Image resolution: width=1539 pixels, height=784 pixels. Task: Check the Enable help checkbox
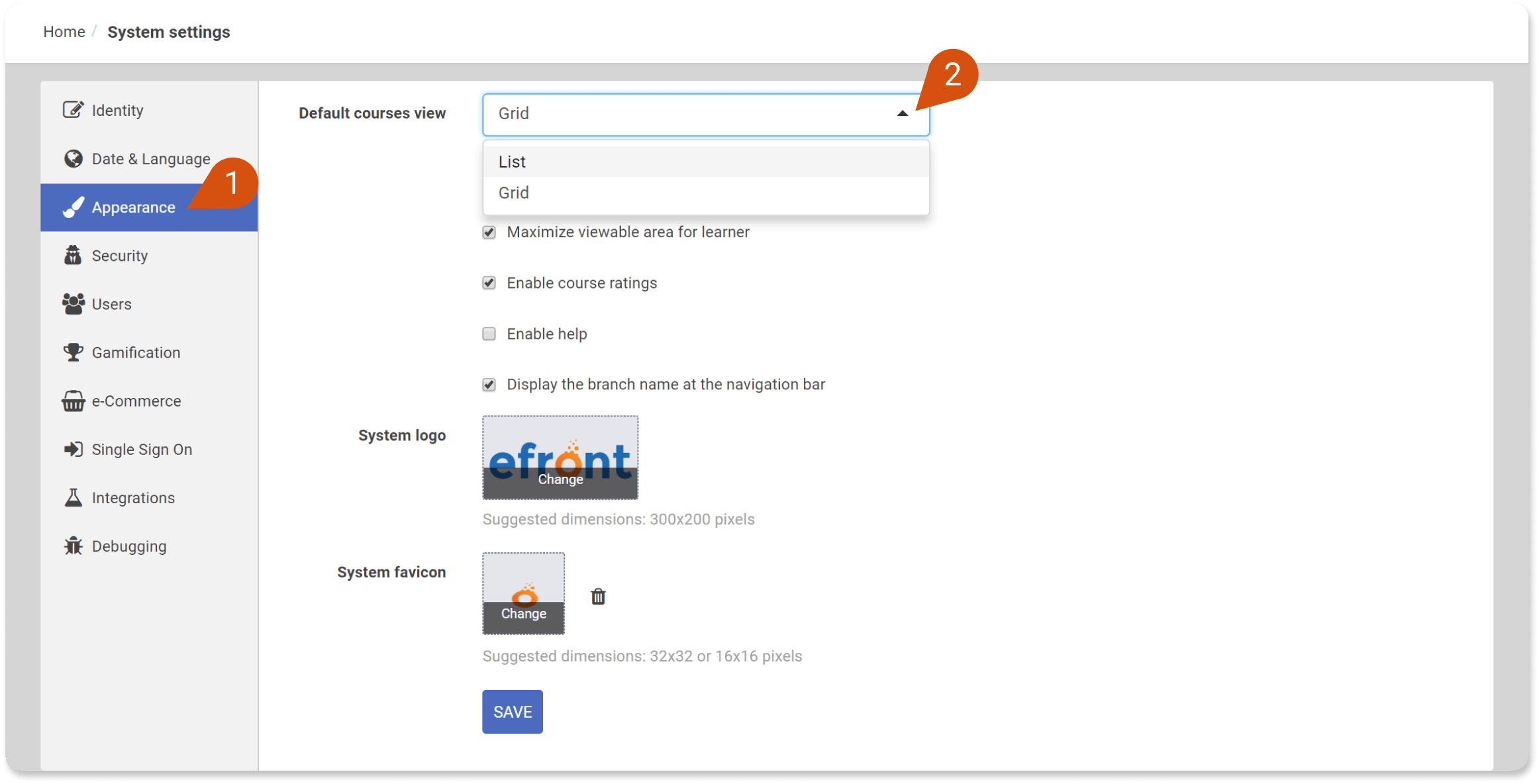[489, 334]
